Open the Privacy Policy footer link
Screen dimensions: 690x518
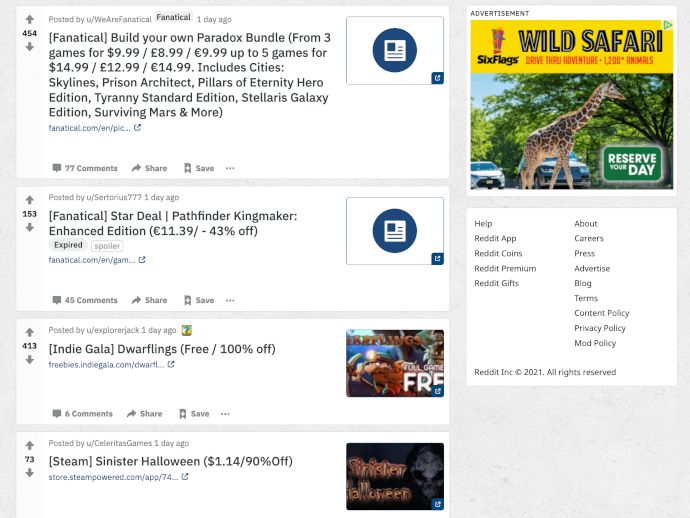tap(600, 328)
